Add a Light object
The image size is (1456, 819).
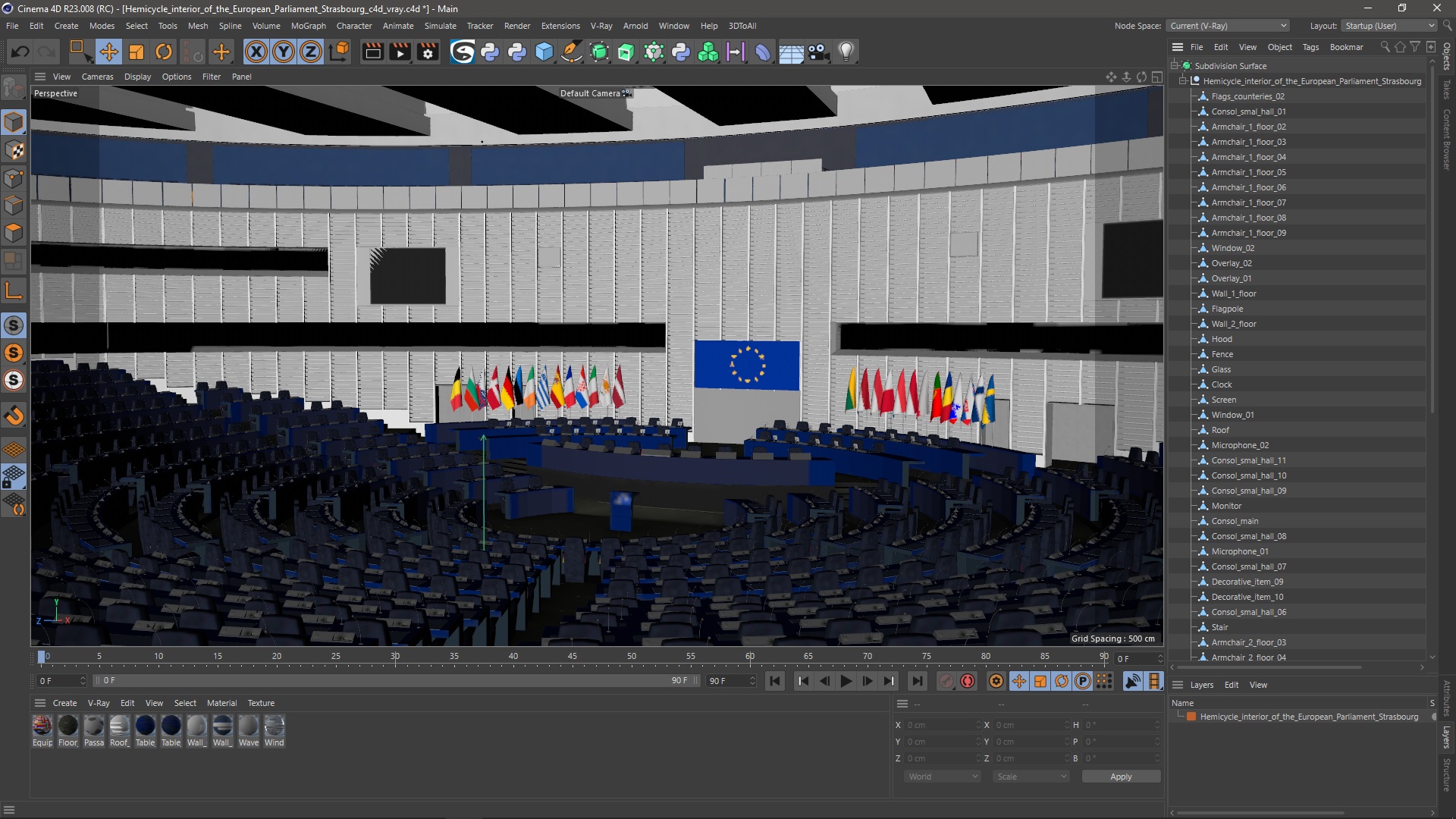tap(846, 52)
